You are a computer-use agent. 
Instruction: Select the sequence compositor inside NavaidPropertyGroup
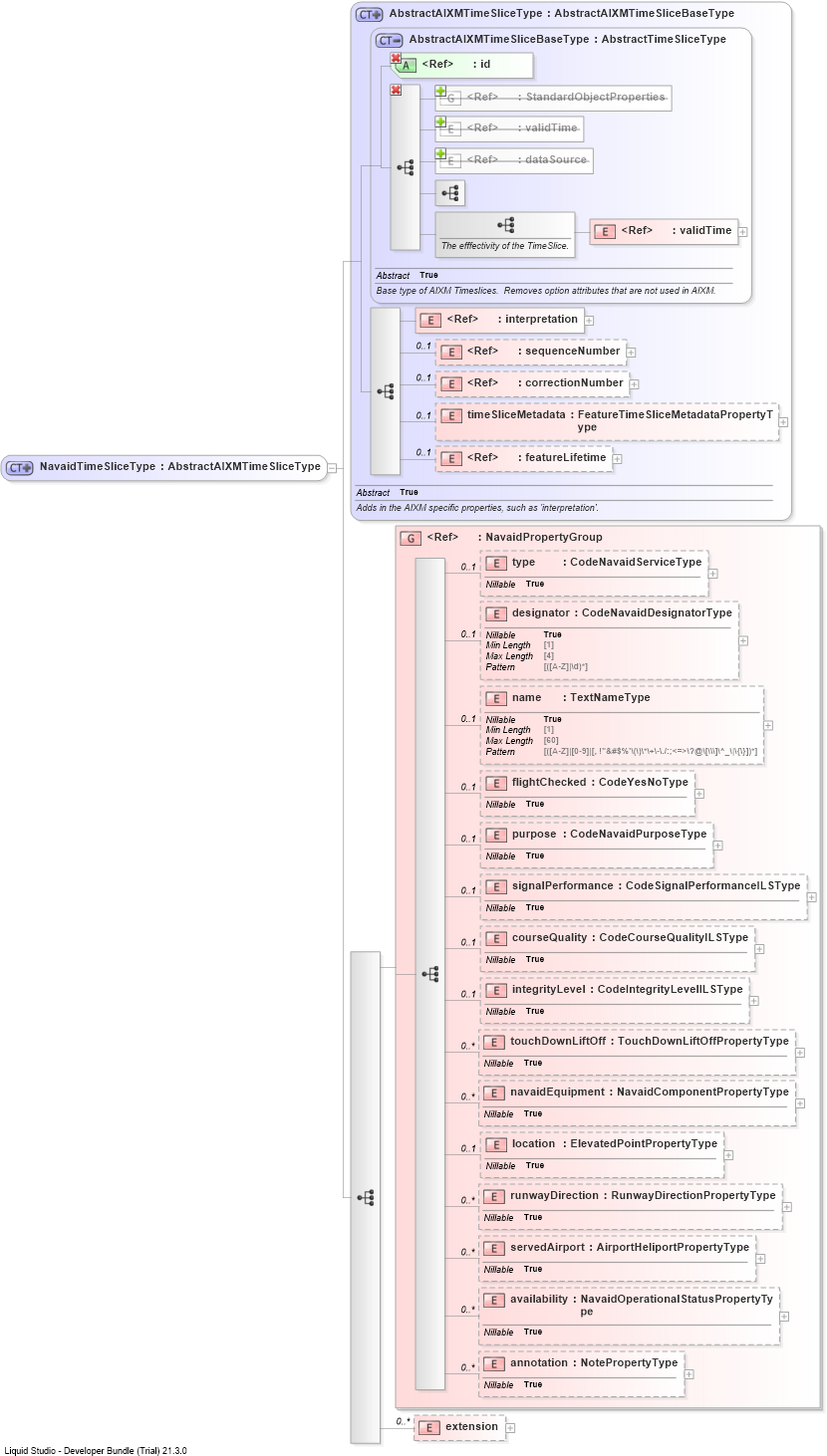tap(430, 974)
